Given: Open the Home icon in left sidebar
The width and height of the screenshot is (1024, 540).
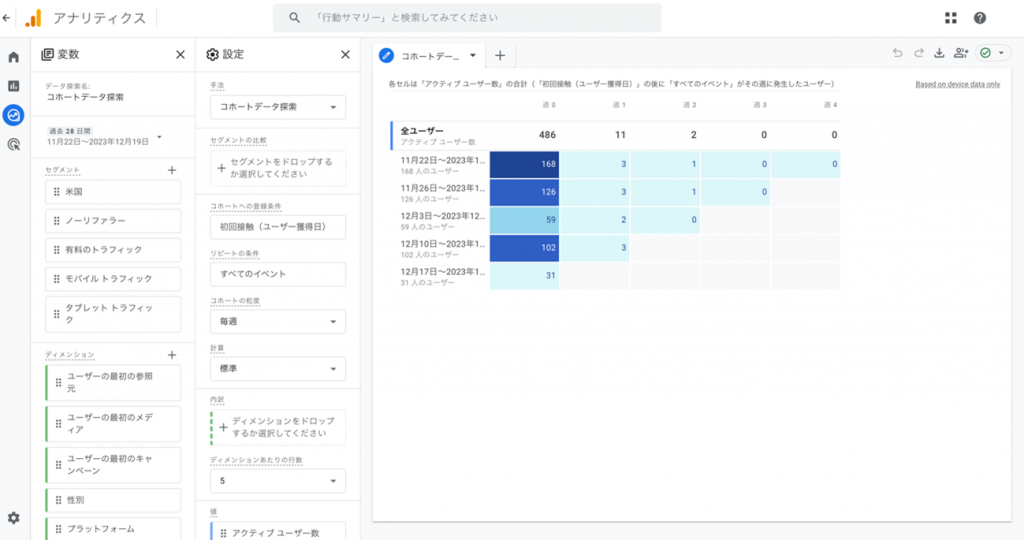Looking at the screenshot, I should click(13, 58).
